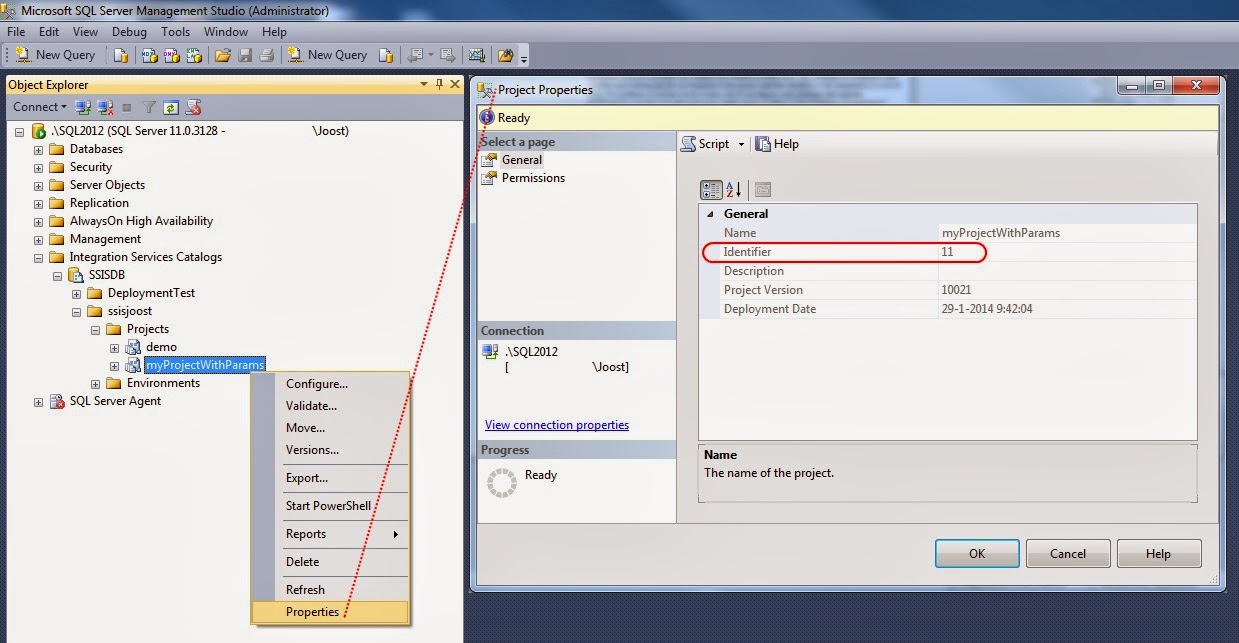Viewport: 1239px width, 643px height.
Task: Open the Activity Monitor toolbar icon
Action: point(477,55)
